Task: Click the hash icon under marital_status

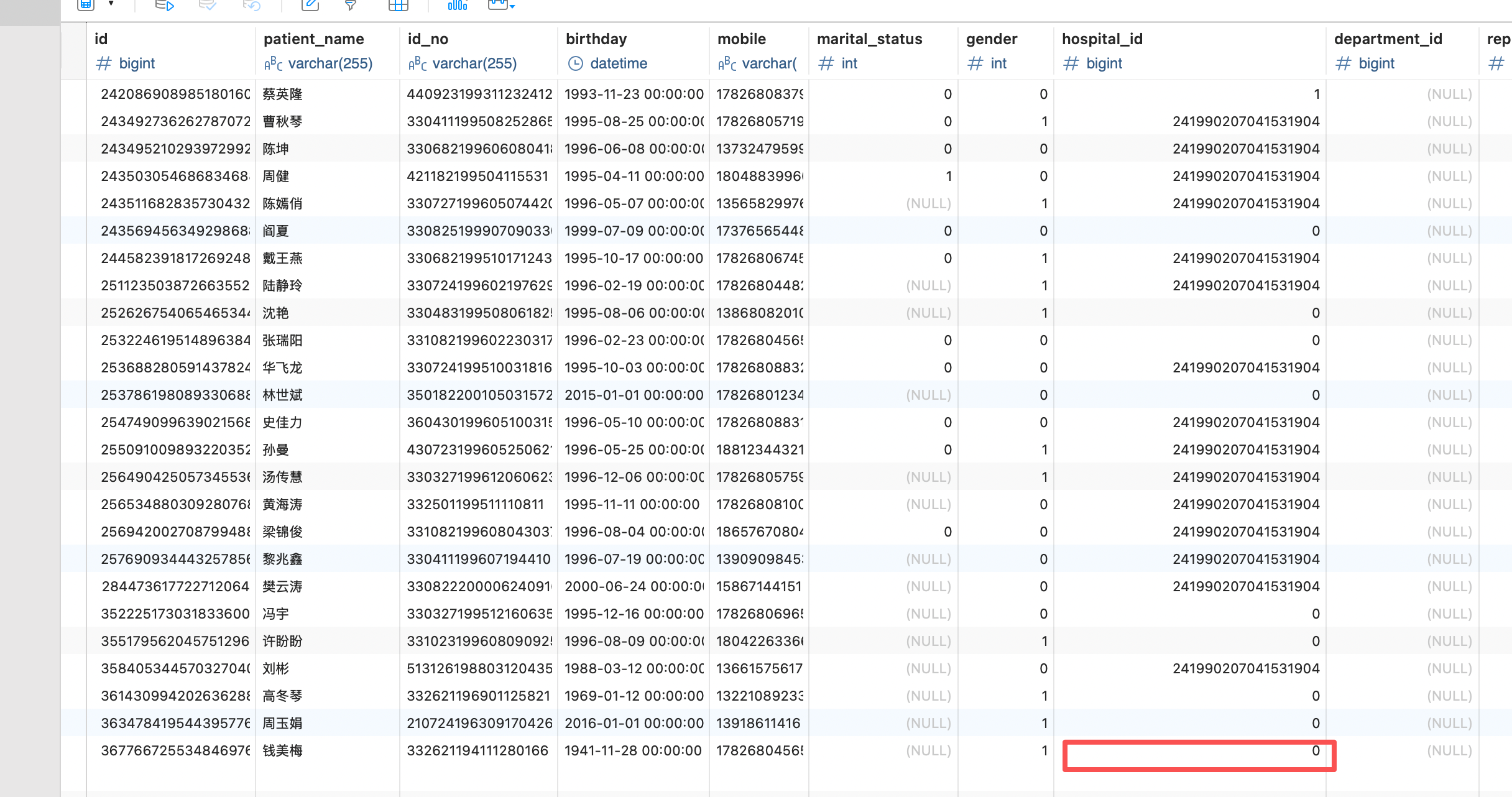Action: pyautogui.click(x=826, y=63)
